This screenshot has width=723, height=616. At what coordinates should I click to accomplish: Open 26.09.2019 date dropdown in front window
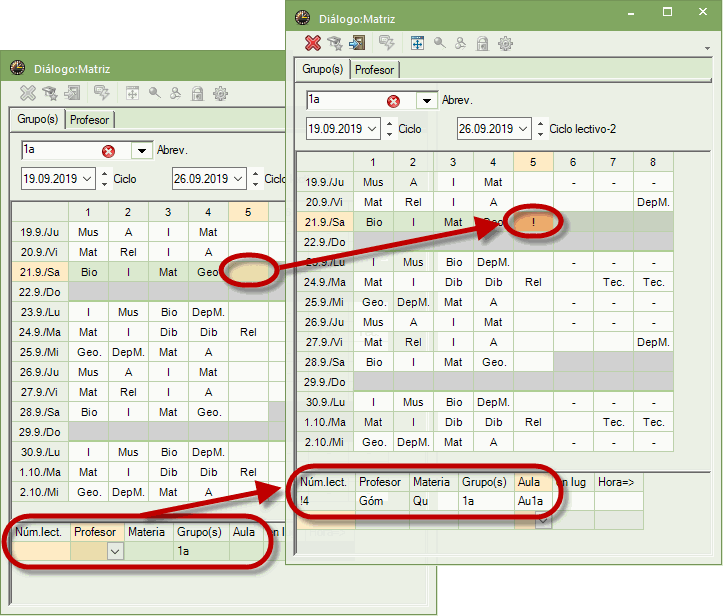coord(523,129)
